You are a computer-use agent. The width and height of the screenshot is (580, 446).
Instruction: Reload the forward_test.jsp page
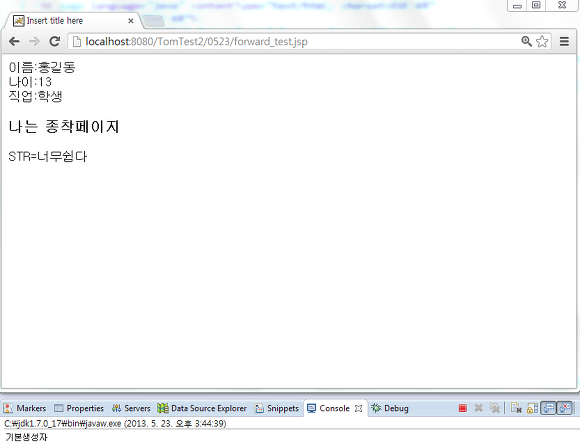click(55, 41)
